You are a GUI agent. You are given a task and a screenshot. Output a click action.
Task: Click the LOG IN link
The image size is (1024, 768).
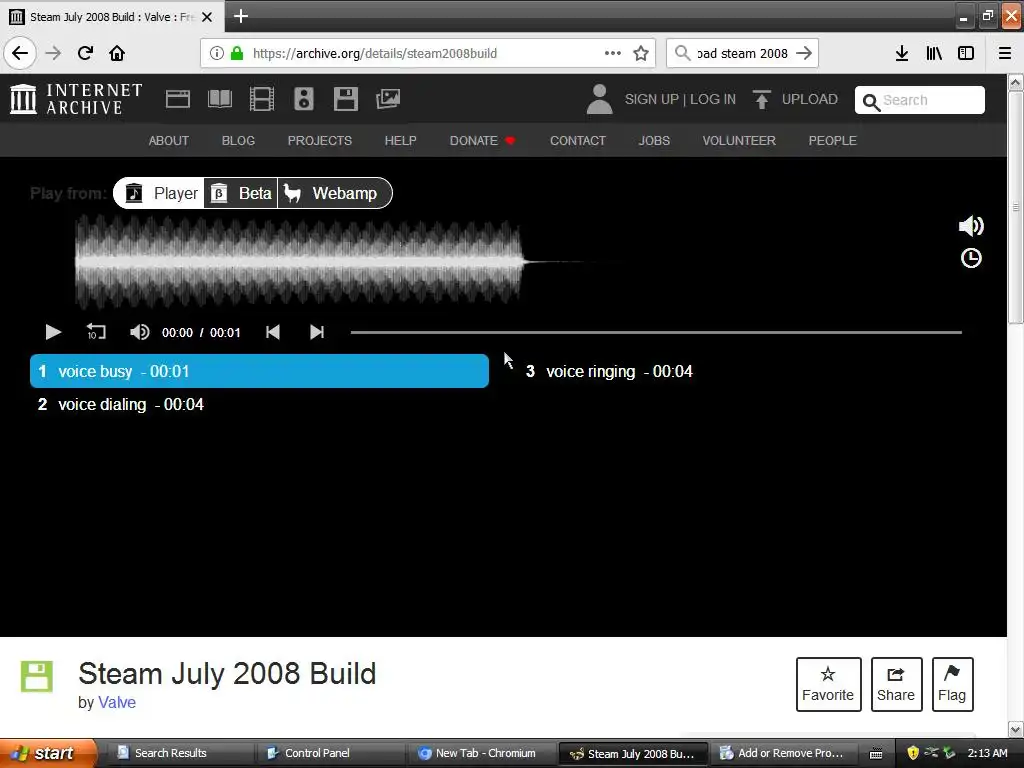(712, 99)
